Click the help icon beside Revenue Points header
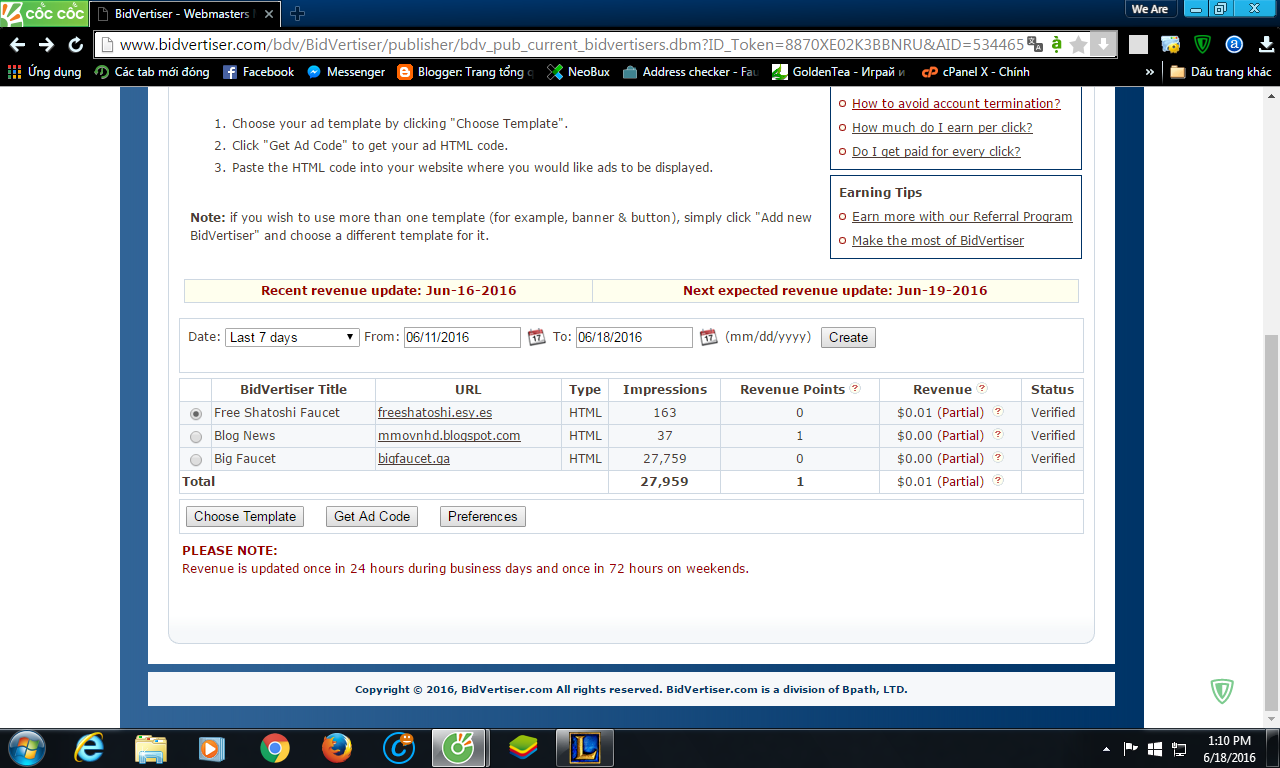The width and height of the screenshot is (1280, 768). (x=855, y=389)
